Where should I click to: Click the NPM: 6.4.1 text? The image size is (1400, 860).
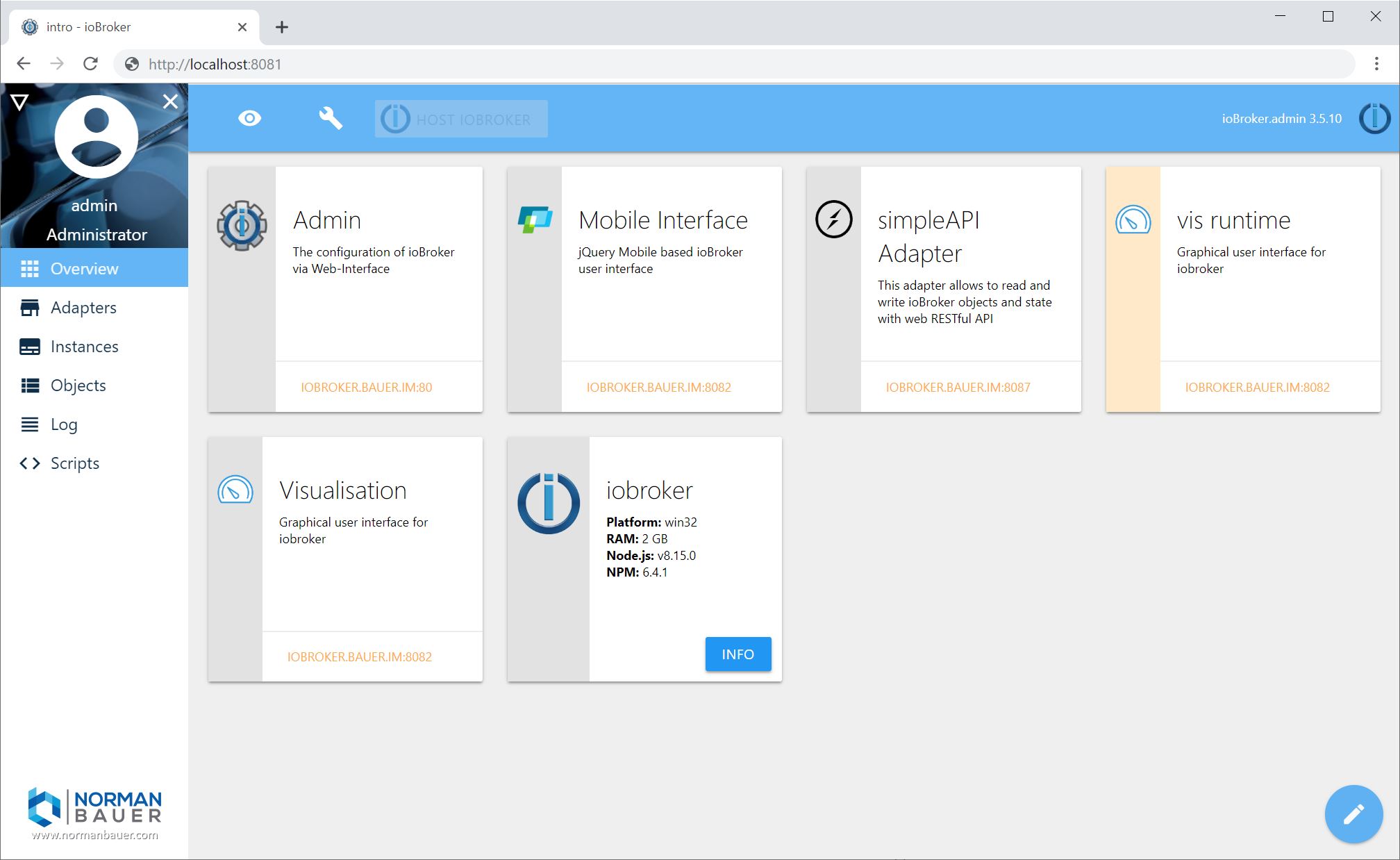[x=637, y=572]
